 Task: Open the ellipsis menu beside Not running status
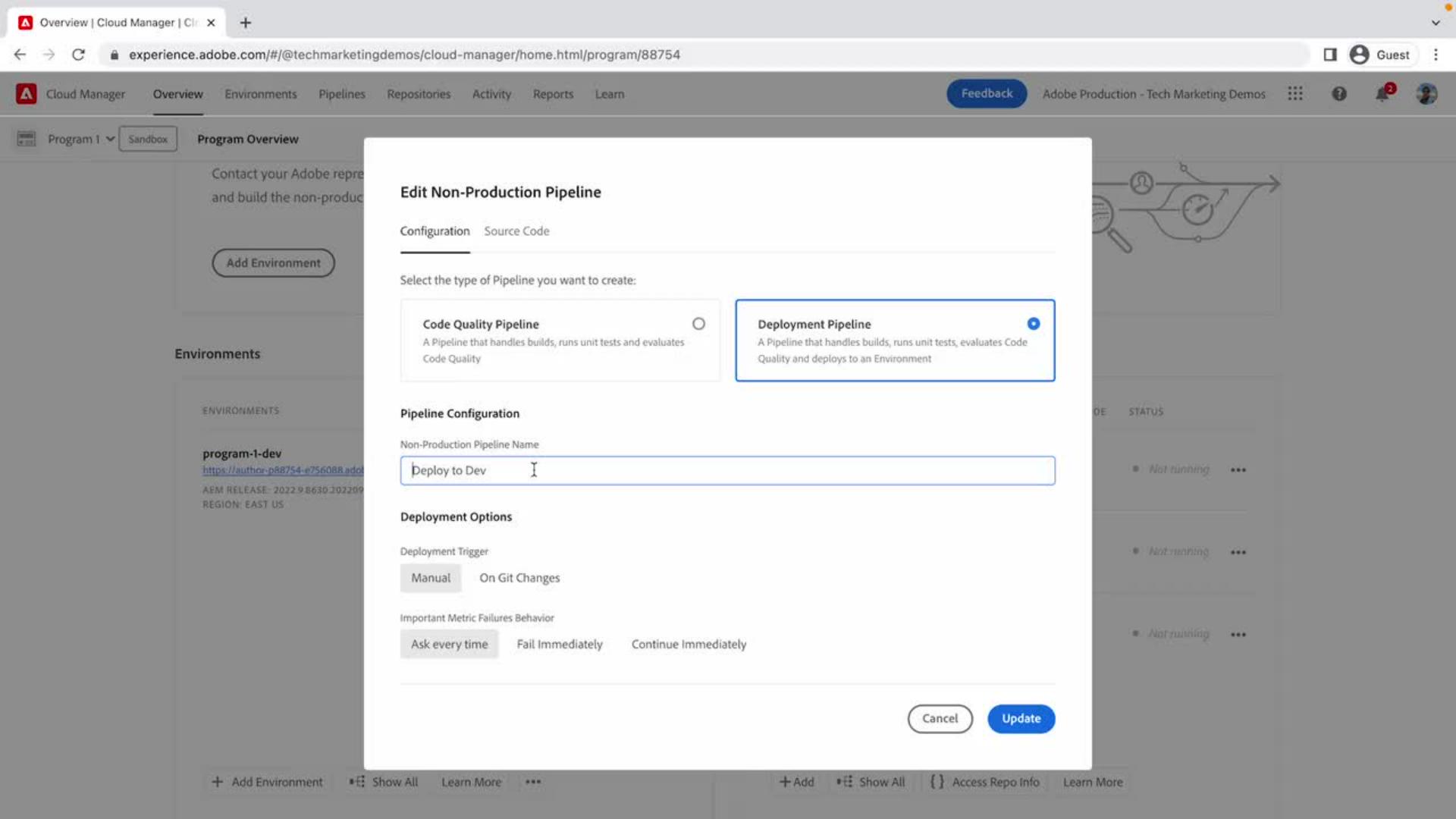(1239, 469)
